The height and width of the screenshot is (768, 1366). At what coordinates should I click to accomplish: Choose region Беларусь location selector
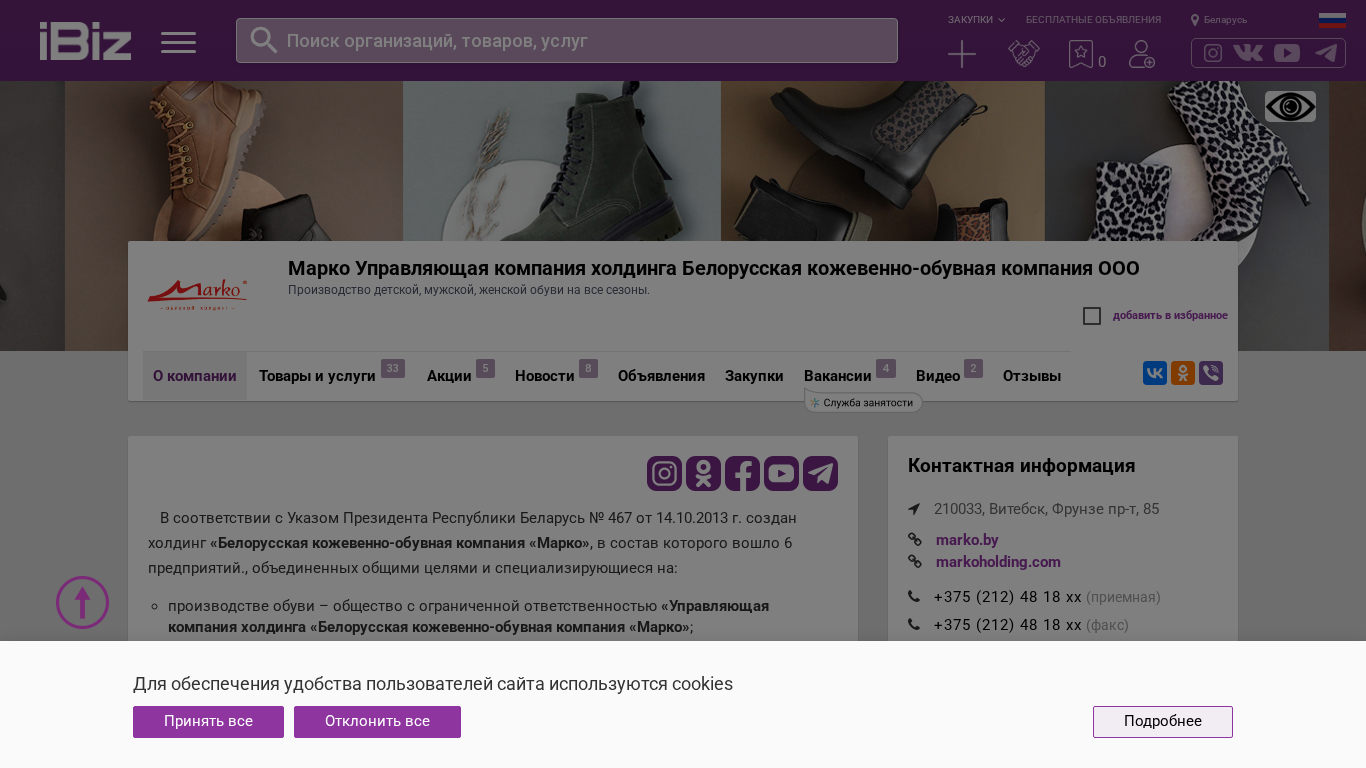[x=1219, y=20]
